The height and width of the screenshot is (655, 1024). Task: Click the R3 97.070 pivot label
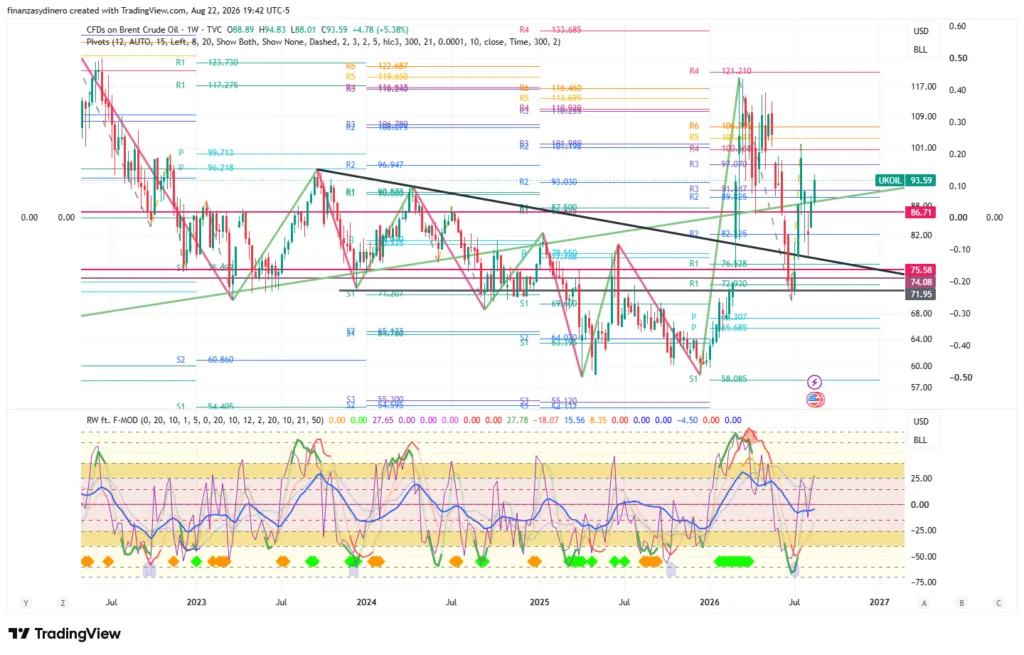[x=718, y=165]
